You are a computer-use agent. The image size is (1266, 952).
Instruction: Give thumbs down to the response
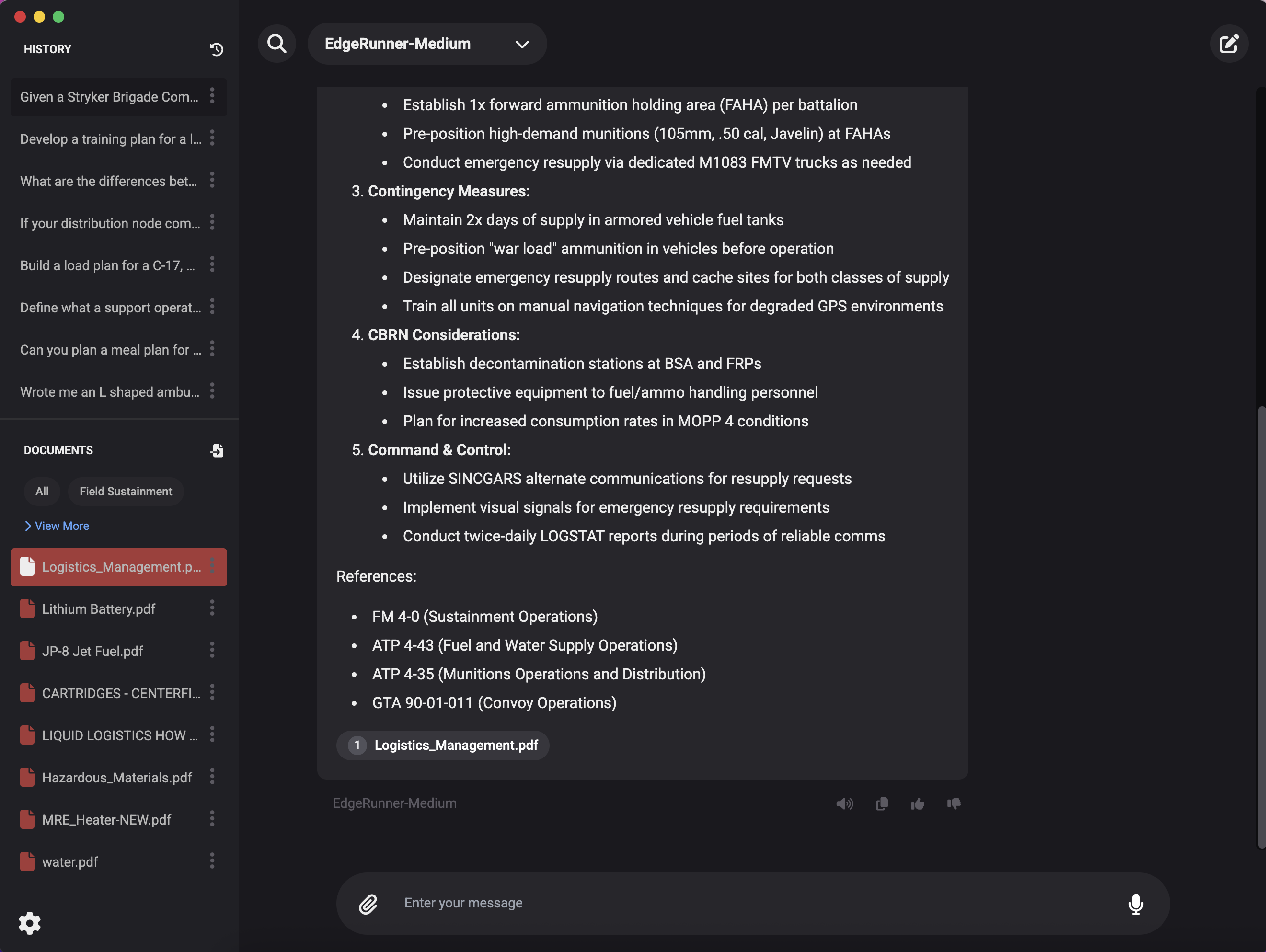coord(954,804)
